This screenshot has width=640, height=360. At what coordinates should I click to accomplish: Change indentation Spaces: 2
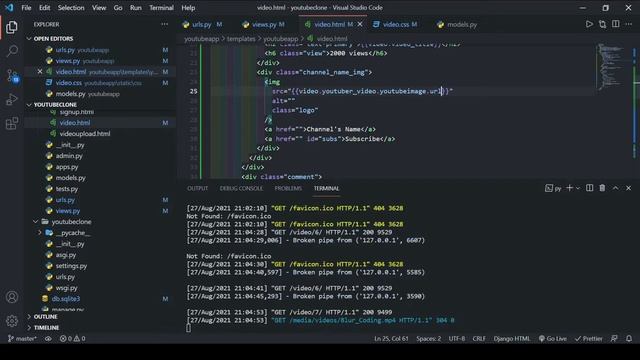point(429,338)
